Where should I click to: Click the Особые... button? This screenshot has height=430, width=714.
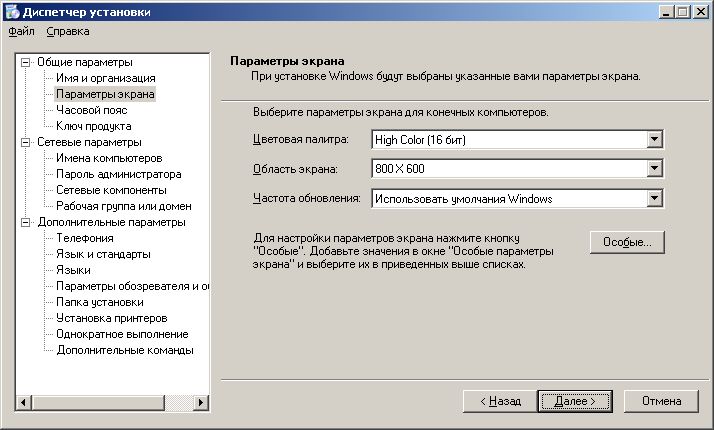pyautogui.click(x=626, y=242)
